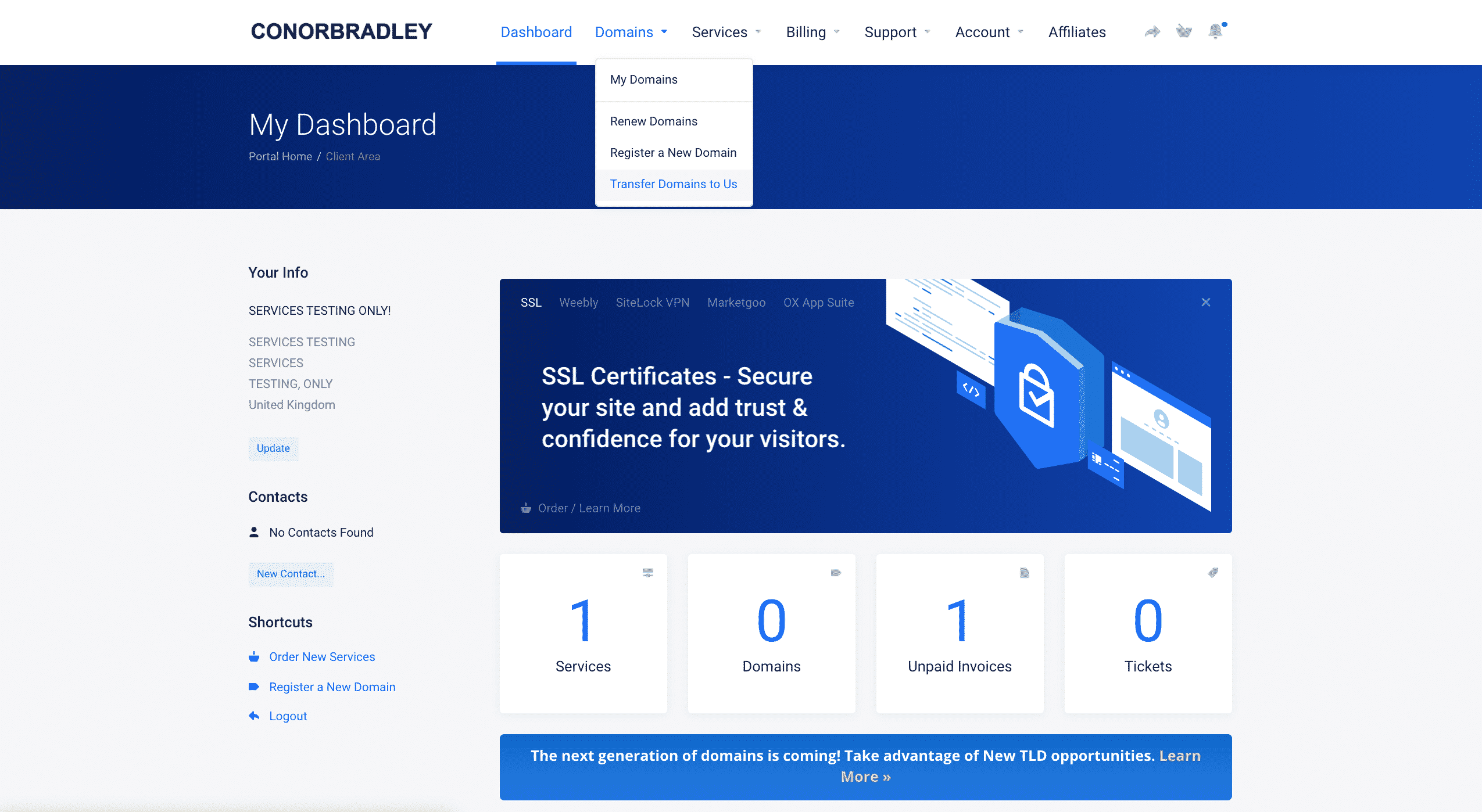Click the document icon on Unpaid Invoices tile

click(1024, 573)
